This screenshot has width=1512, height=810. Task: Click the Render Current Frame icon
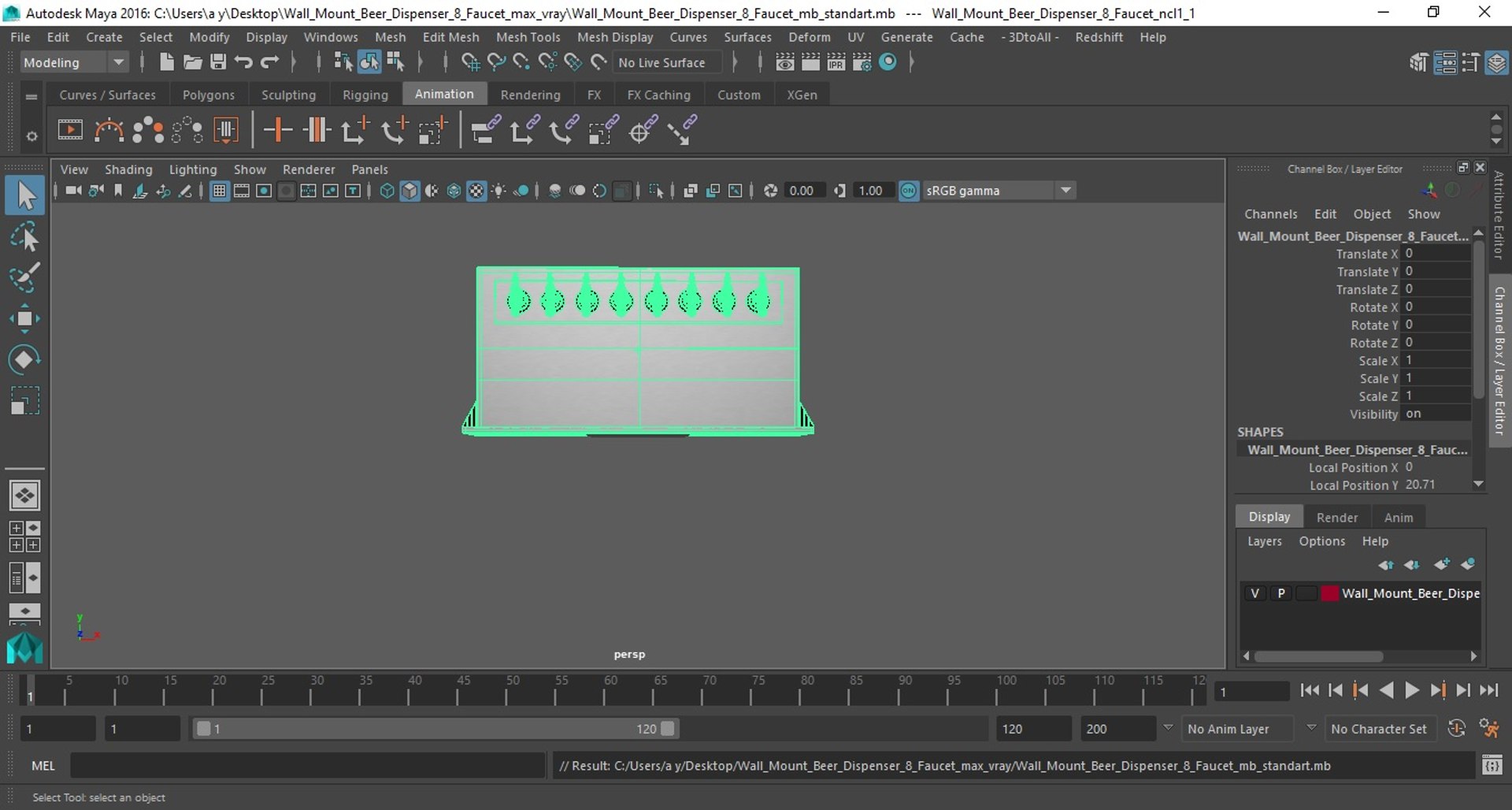coord(810,62)
